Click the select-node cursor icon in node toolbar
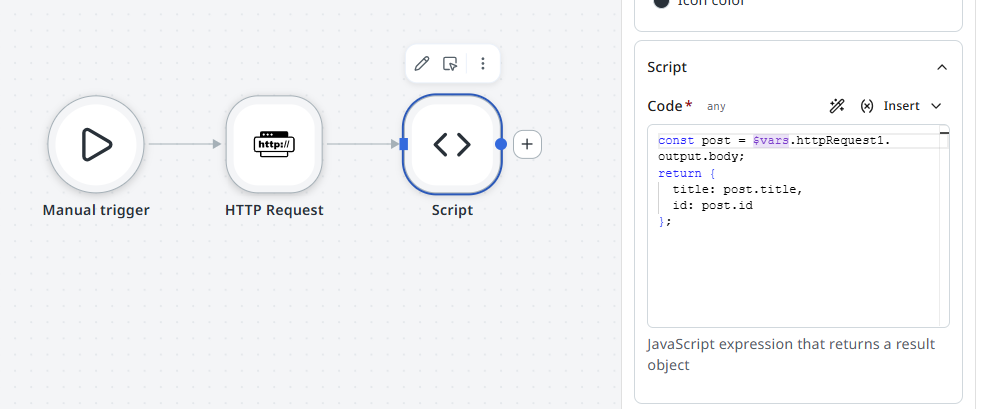 pyautogui.click(x=450, y=63)
